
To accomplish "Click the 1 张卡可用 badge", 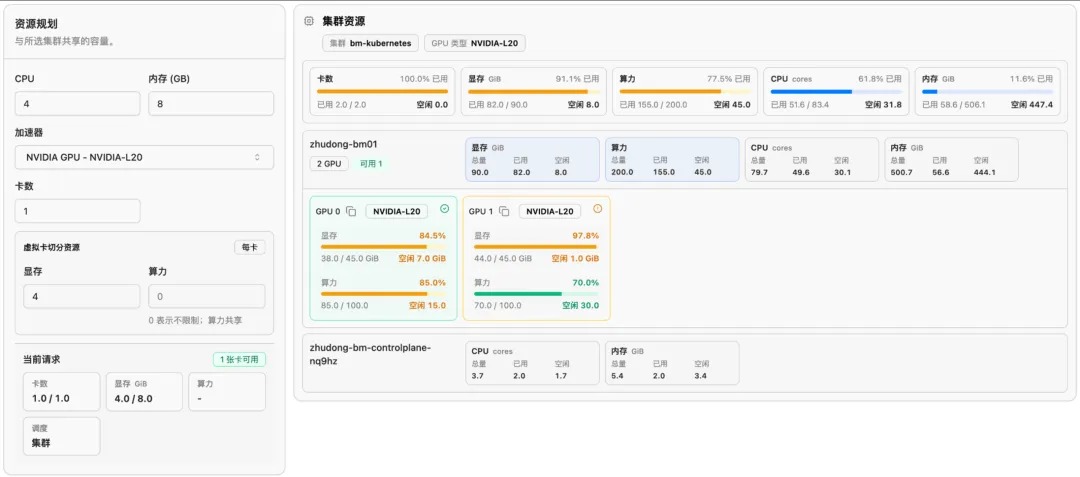I will tap(239, 359).
